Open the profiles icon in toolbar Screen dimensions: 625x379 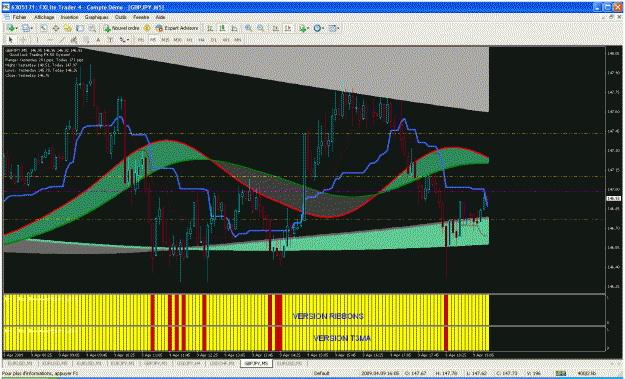[26, 28]
